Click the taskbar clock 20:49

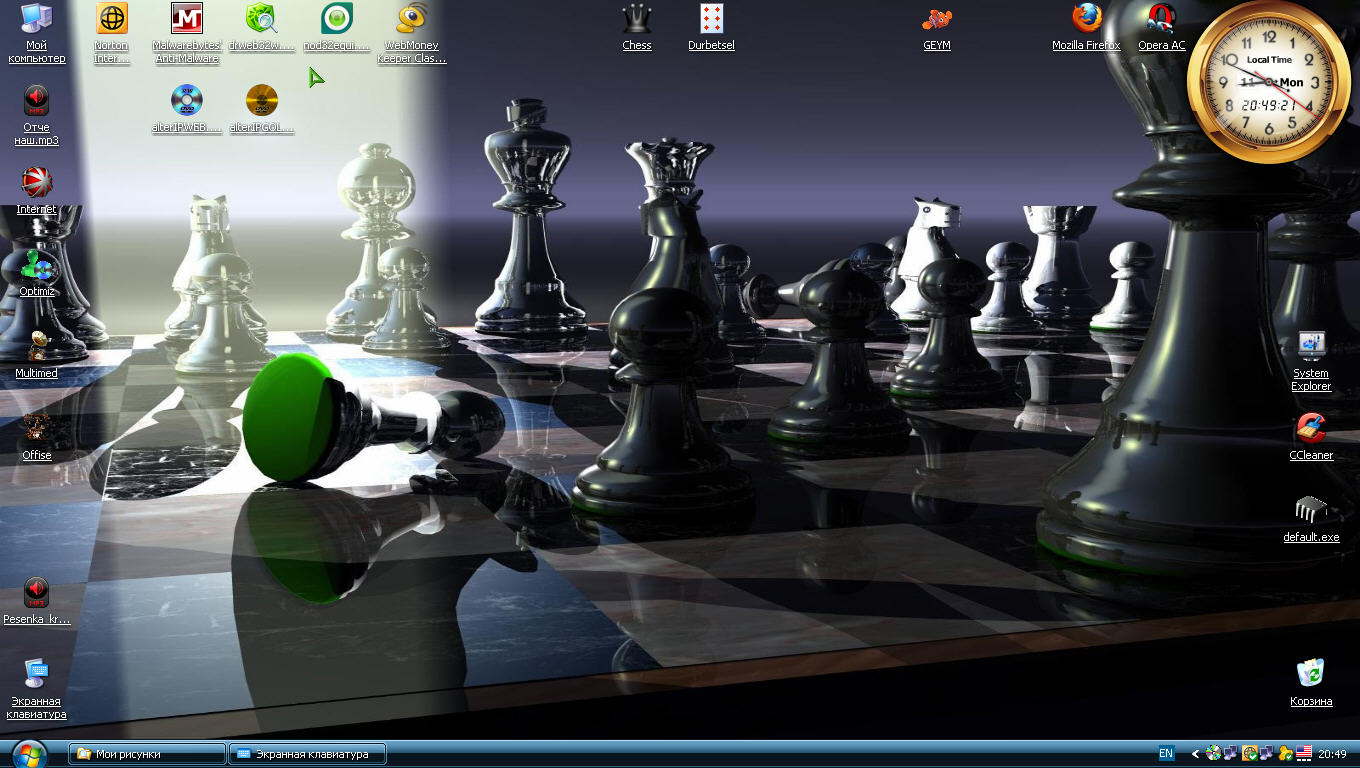pyautogui.click(x=1332, y=754)
